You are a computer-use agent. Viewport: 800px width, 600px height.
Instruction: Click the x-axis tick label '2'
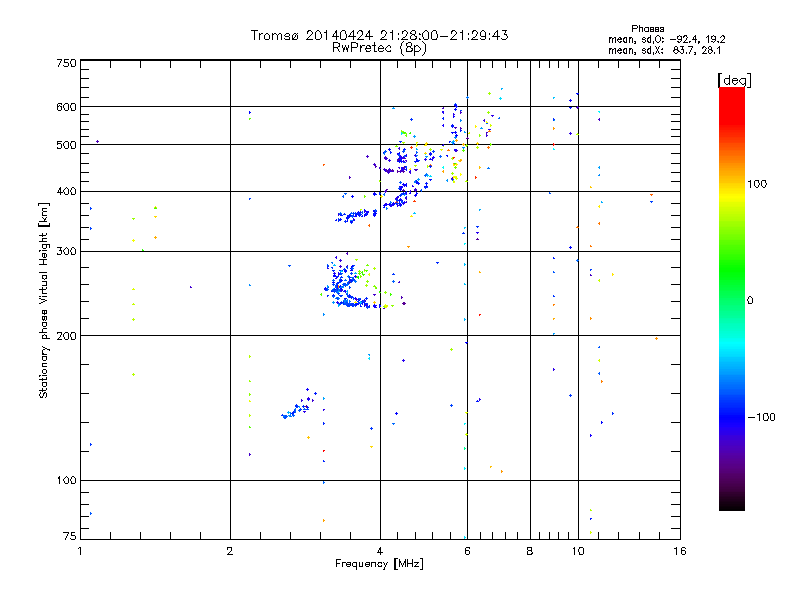[230, 551]
